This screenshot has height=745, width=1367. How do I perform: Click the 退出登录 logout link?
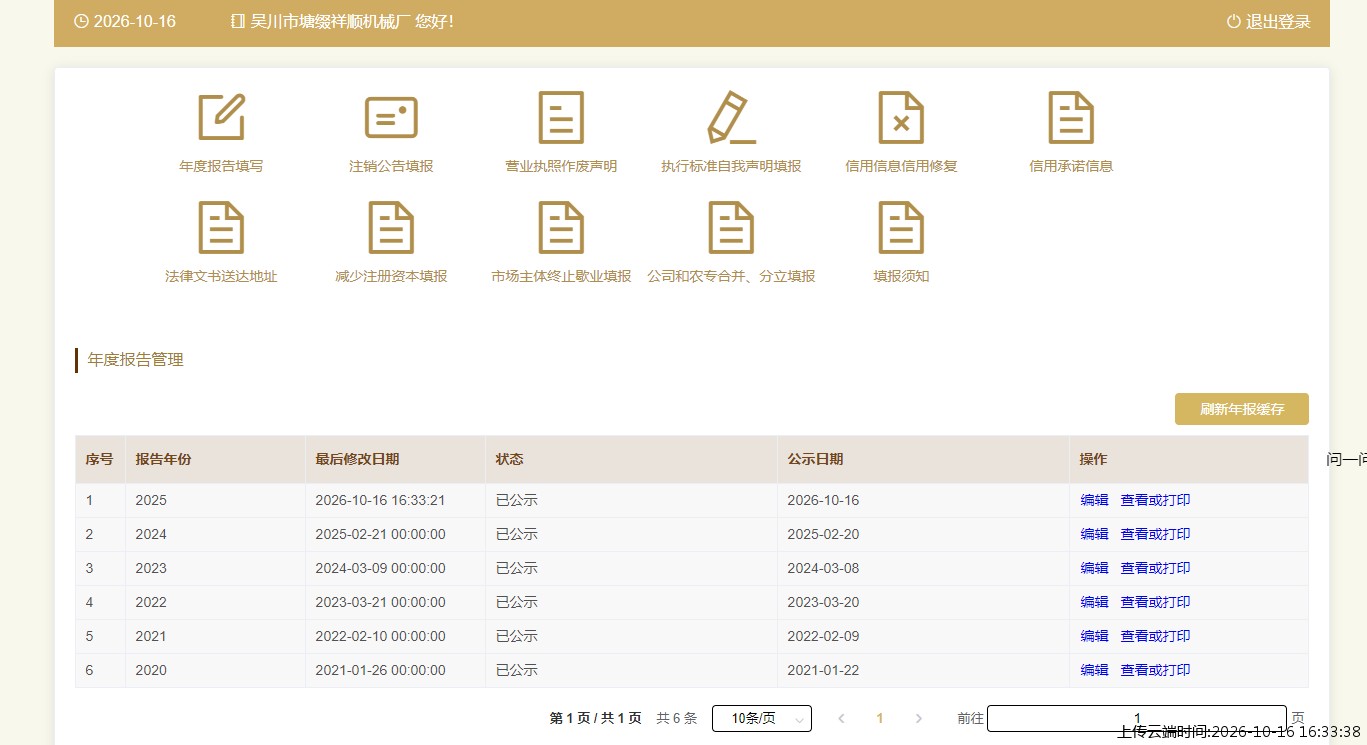[x=1268, y=21]
